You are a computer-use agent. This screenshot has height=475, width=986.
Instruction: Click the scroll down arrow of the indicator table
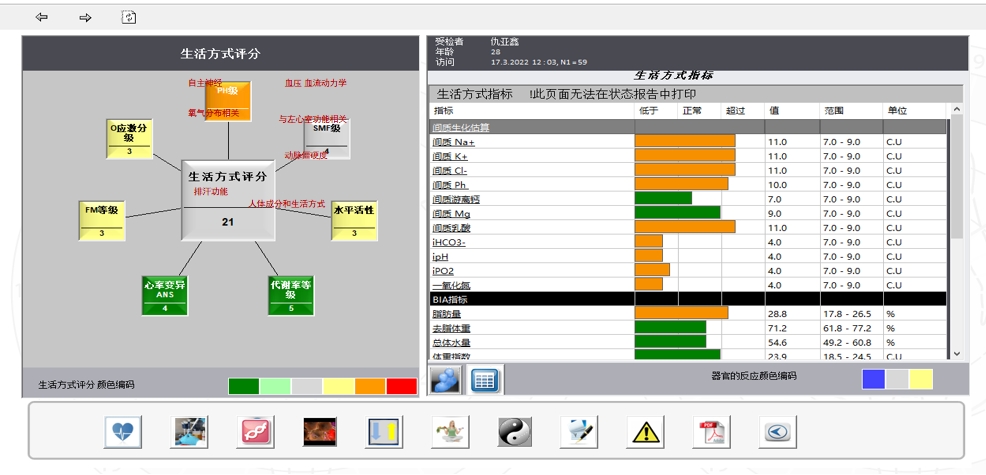click(x=956, y=354)
